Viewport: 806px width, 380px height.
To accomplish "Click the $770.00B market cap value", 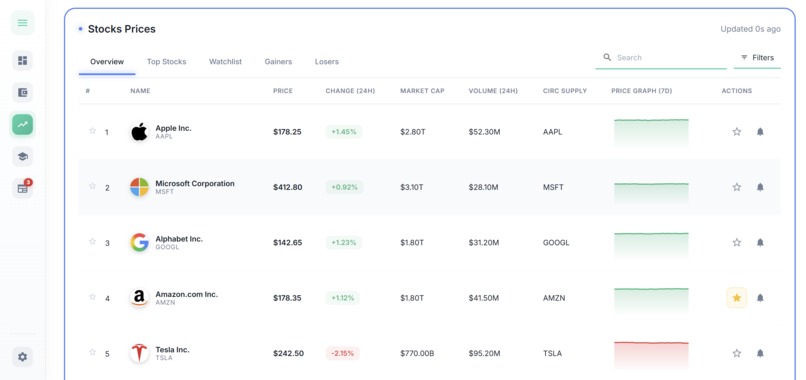I will point(417,353).
